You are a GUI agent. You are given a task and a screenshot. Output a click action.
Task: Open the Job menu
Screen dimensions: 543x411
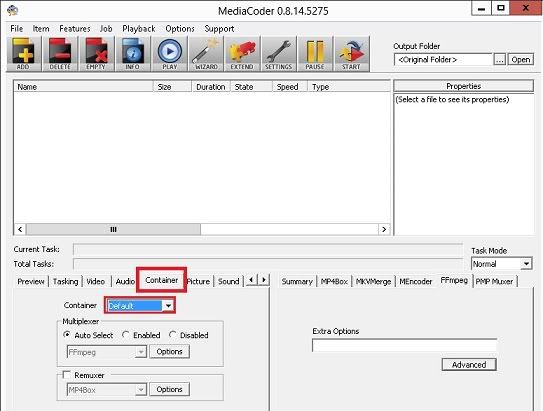coord(106,29)
